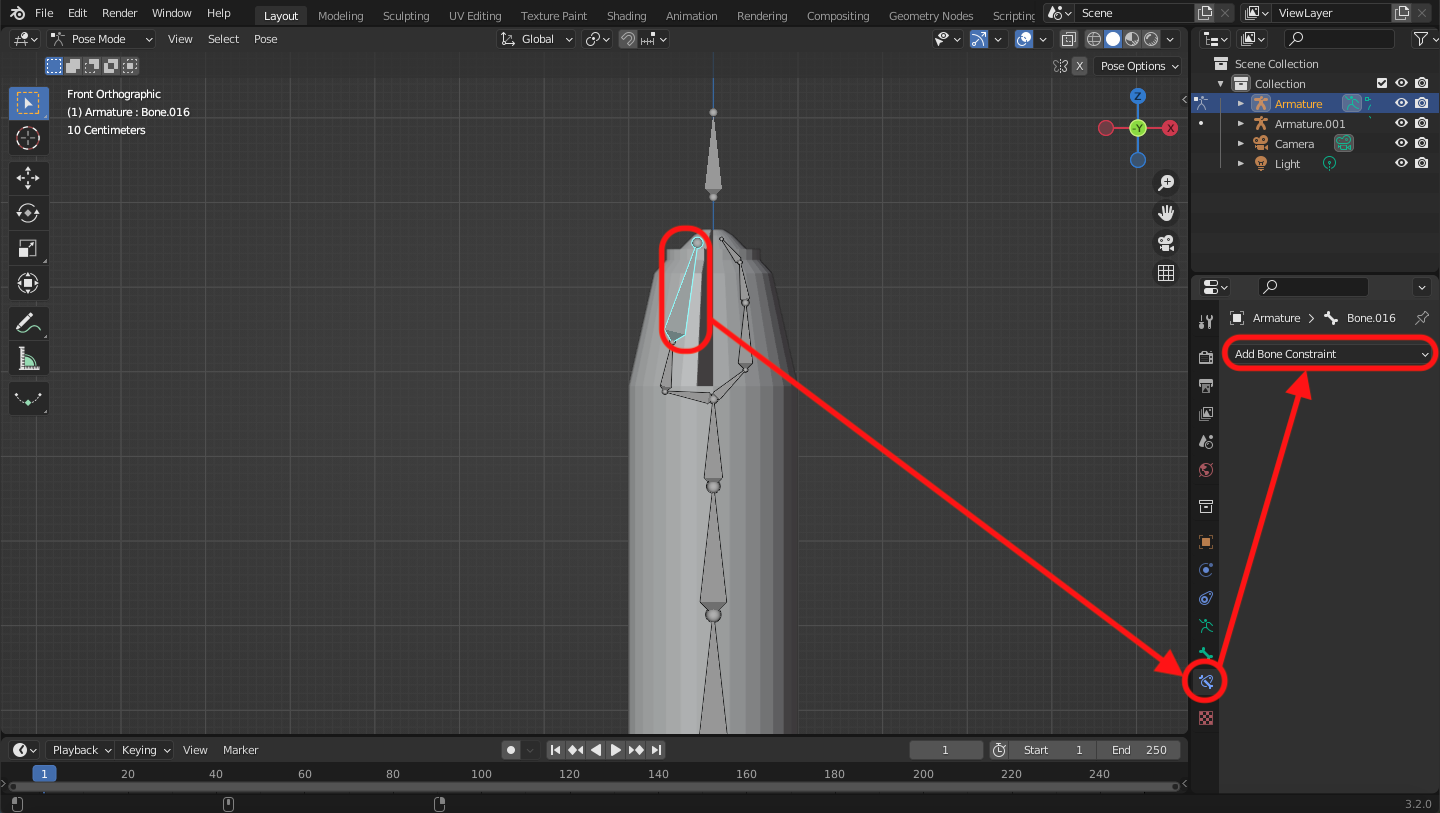
Task: Open the View Layer properties tab
Action: (x=1206, y=413)
